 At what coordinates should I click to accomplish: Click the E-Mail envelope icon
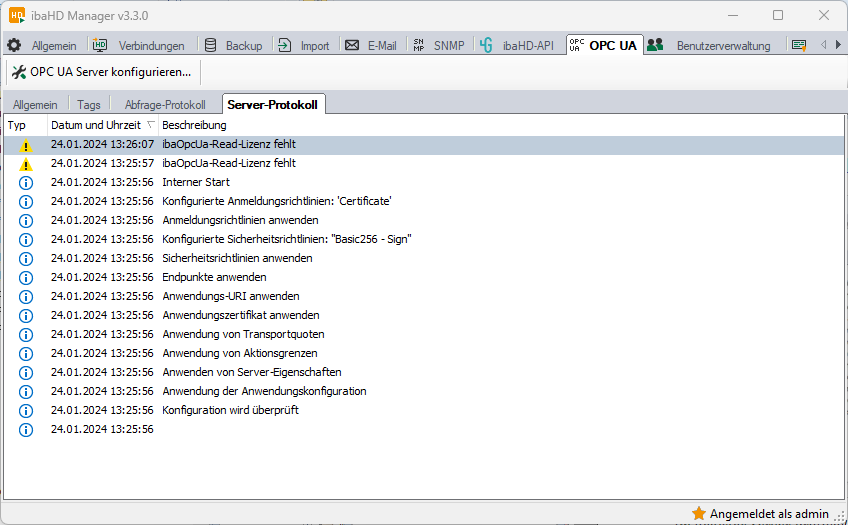[x=351, y=45]
